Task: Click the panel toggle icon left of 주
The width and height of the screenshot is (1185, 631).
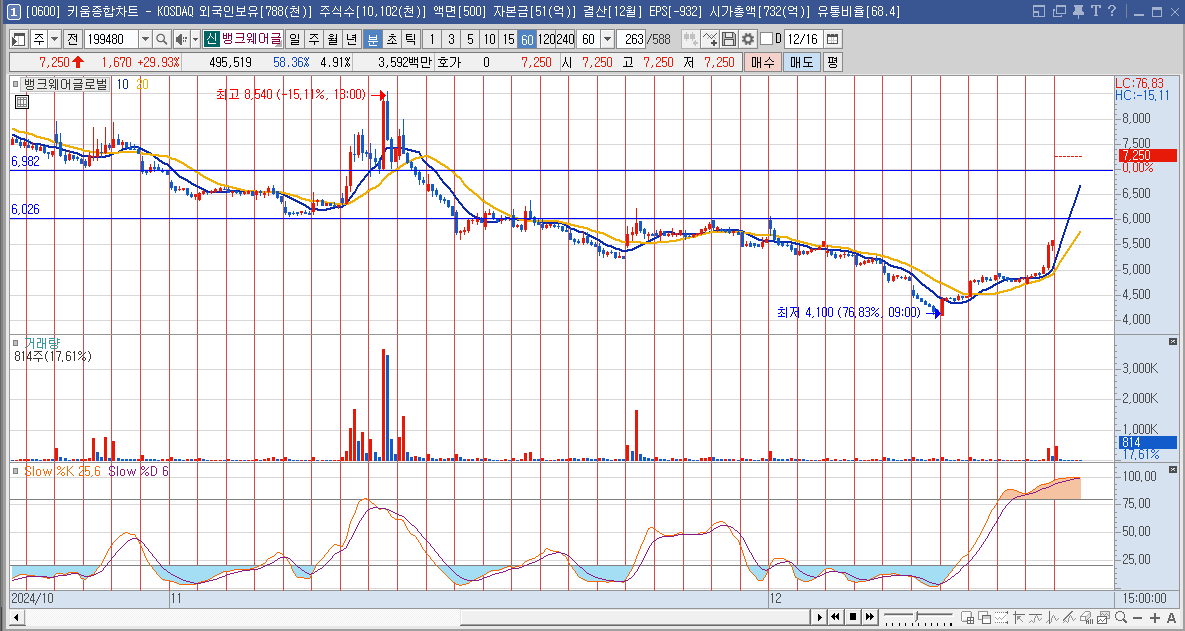Action: (19, 39)
